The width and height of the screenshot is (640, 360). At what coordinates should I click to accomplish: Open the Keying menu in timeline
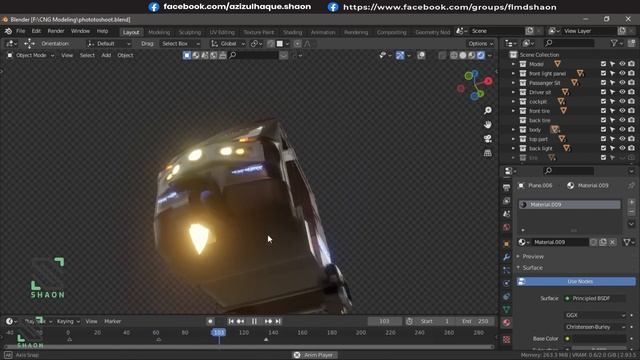tap(68, 322)
